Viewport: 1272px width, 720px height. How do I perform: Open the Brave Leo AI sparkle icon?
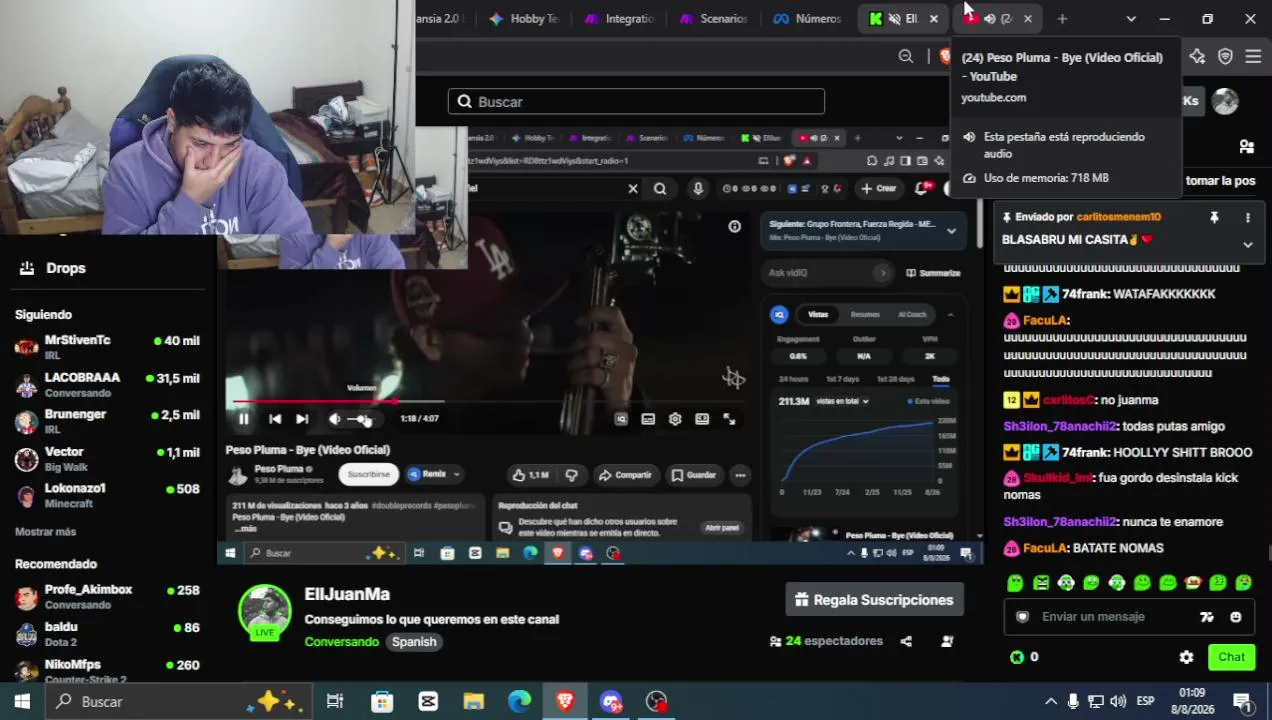click(x=1197, y=57)
